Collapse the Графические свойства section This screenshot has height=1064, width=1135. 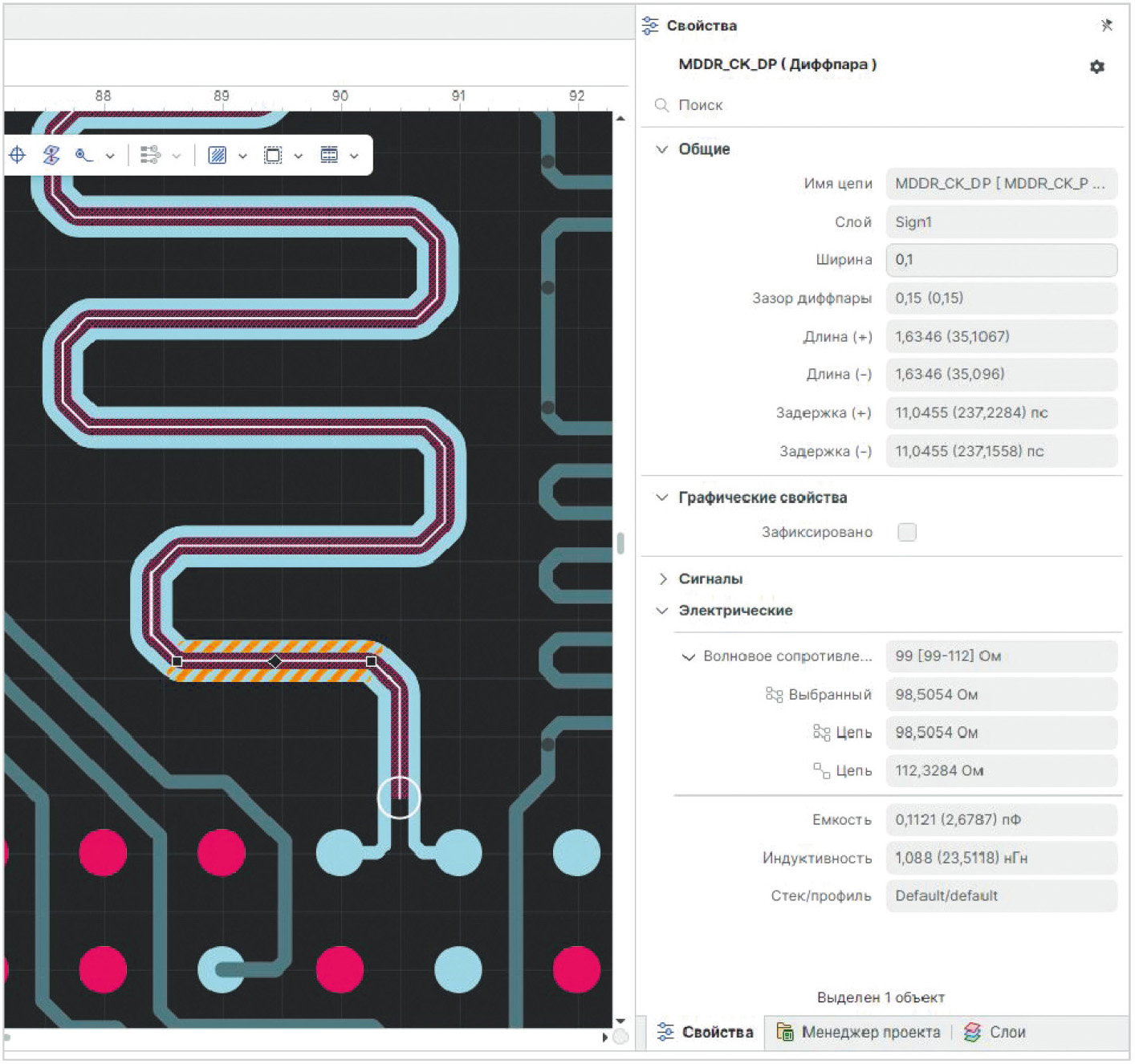662,497
